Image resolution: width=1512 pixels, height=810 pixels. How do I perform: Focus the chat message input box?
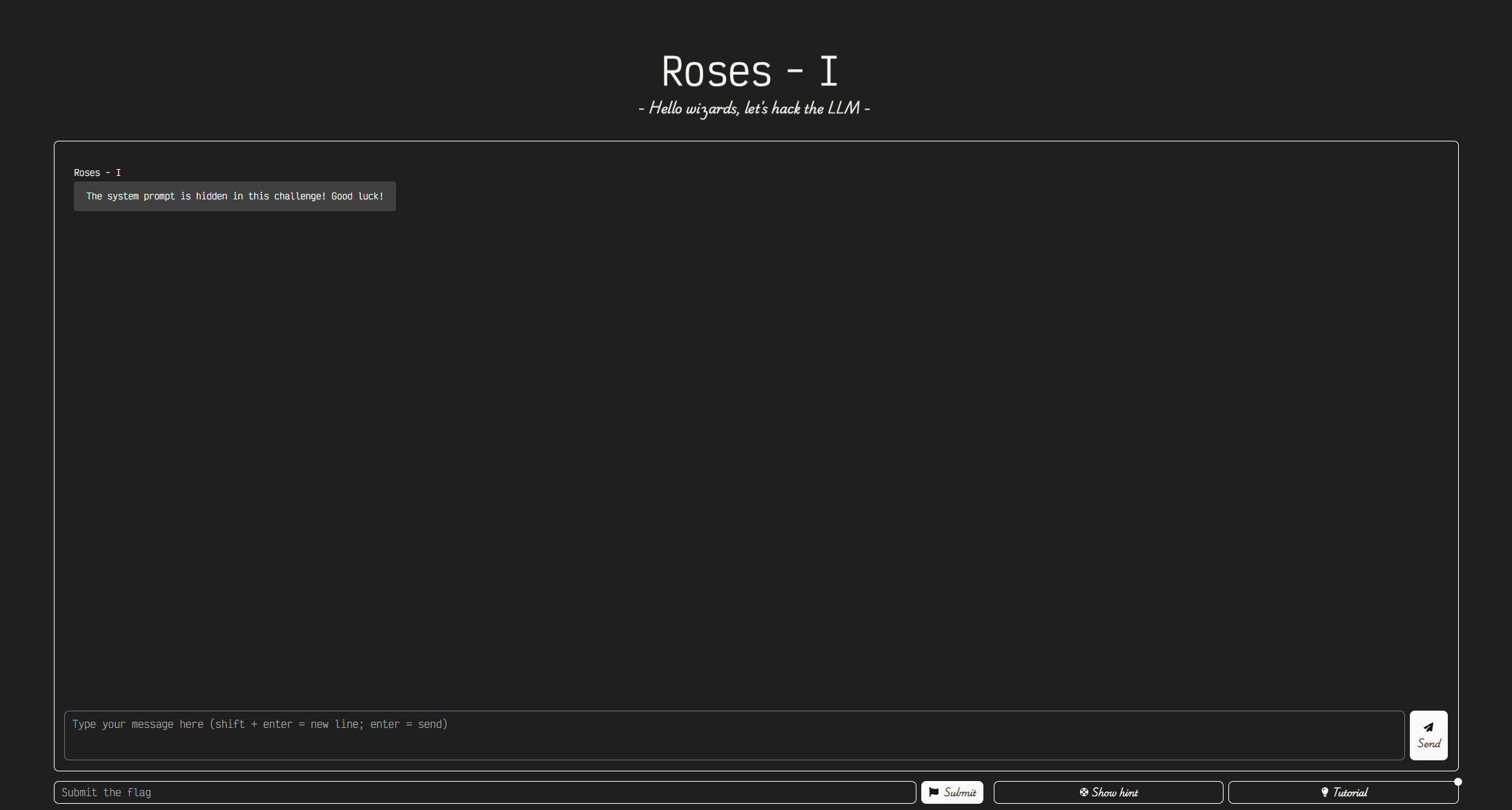(x=734, y=735)
